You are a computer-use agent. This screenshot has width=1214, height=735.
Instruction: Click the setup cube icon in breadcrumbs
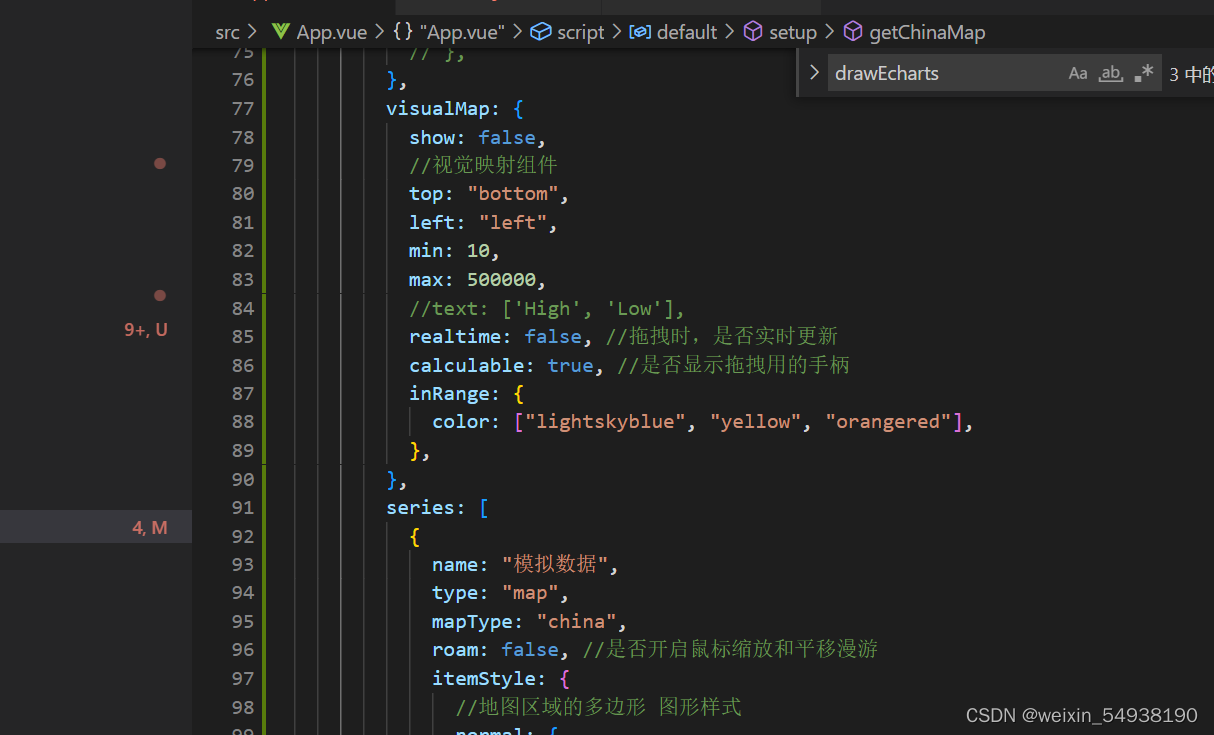click(752, 31)
